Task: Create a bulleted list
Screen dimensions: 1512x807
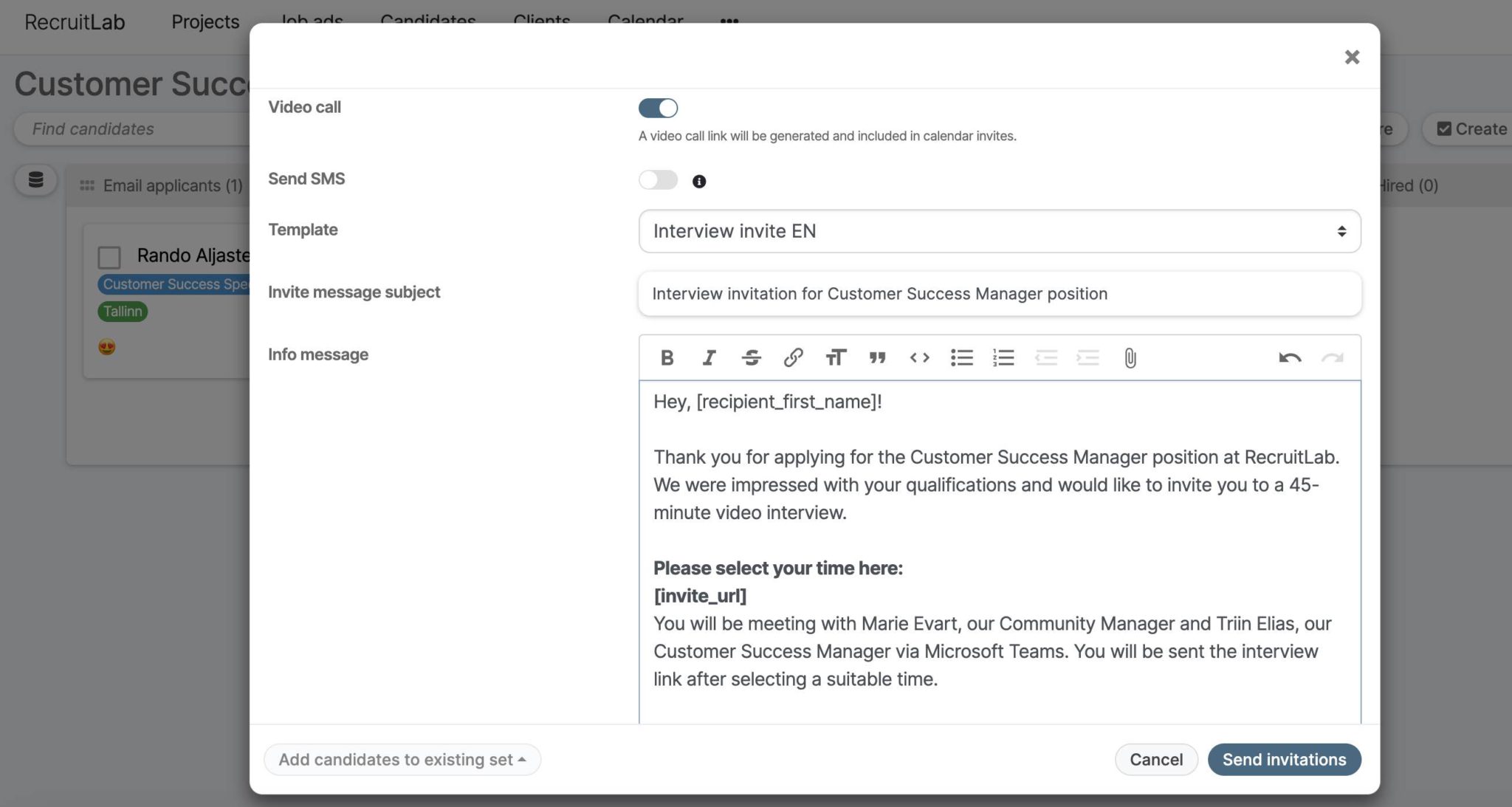Action: 961,358
